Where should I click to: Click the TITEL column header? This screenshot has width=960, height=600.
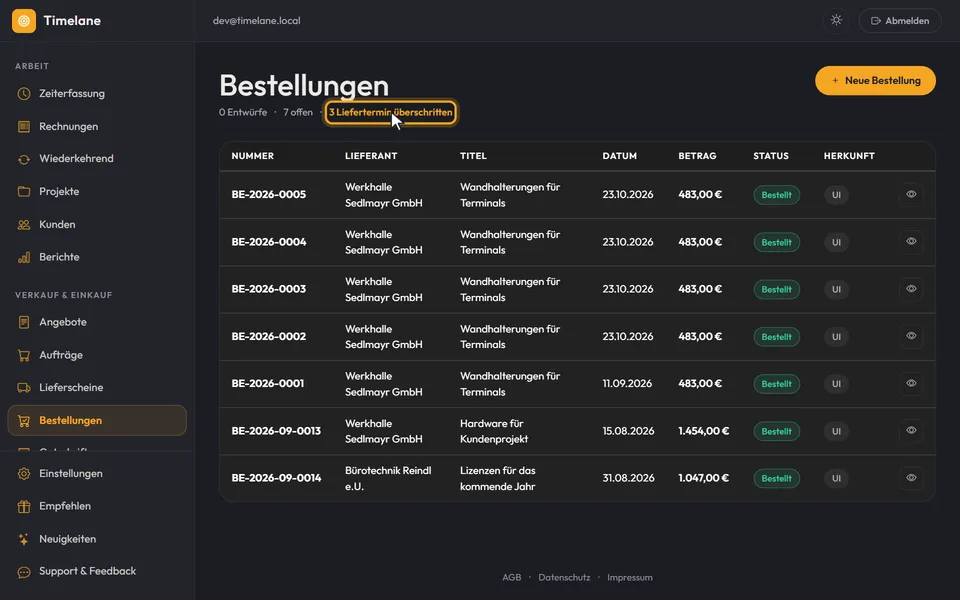coord(473,156)
